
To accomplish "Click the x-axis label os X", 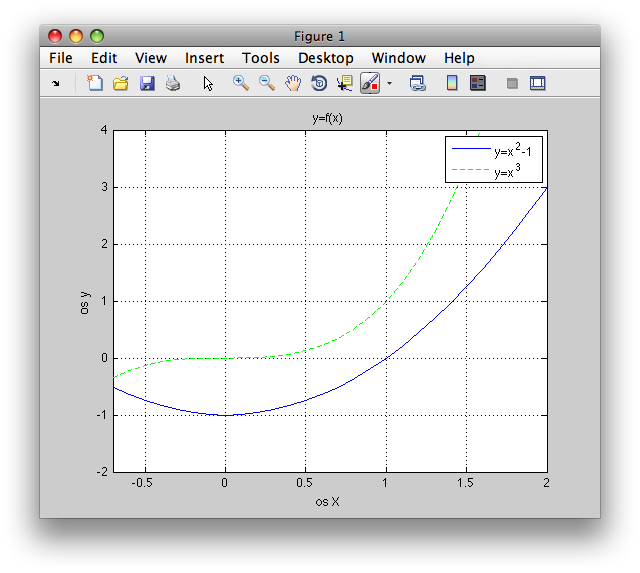I will coord(327,502).
